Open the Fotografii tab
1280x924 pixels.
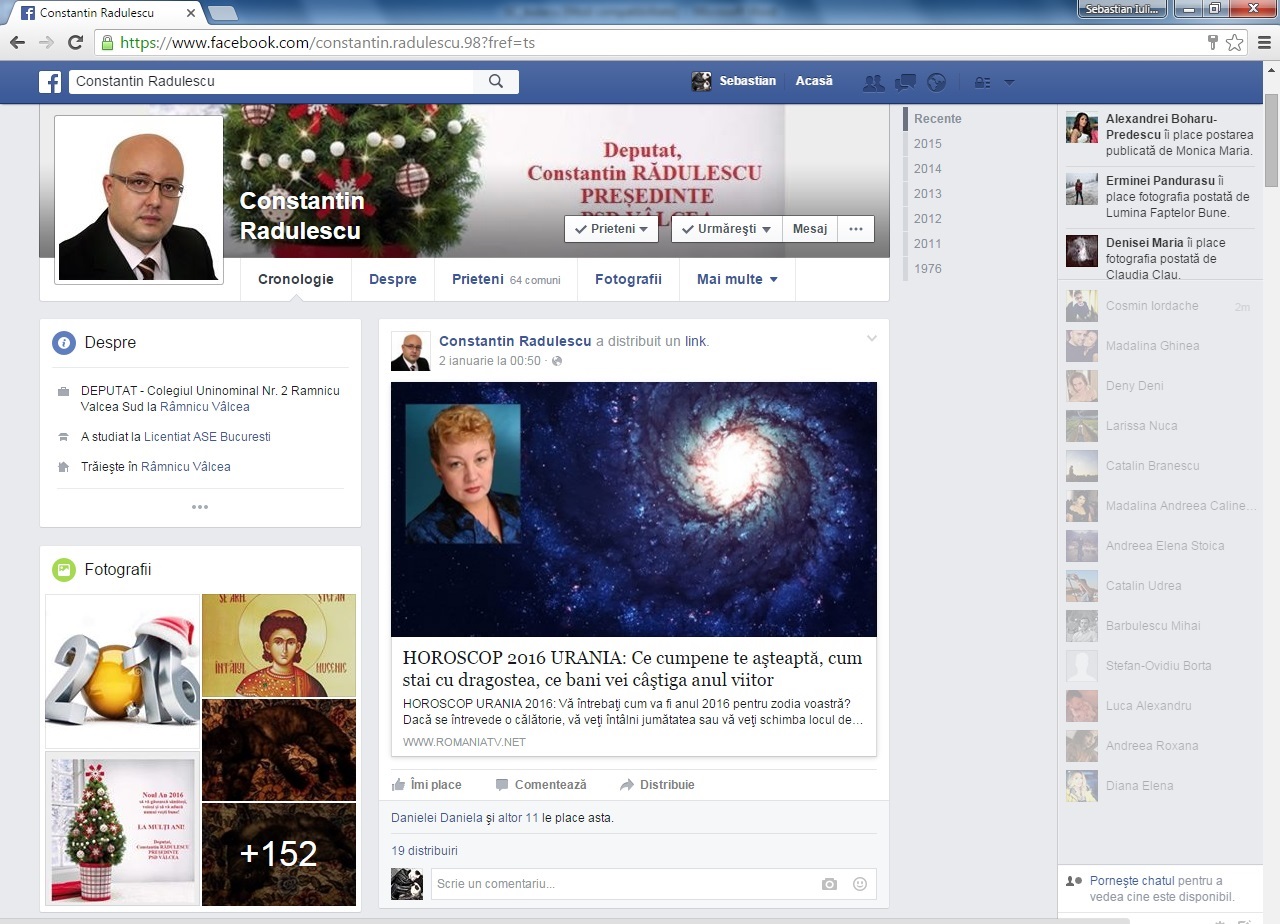[x=628, y=279]
